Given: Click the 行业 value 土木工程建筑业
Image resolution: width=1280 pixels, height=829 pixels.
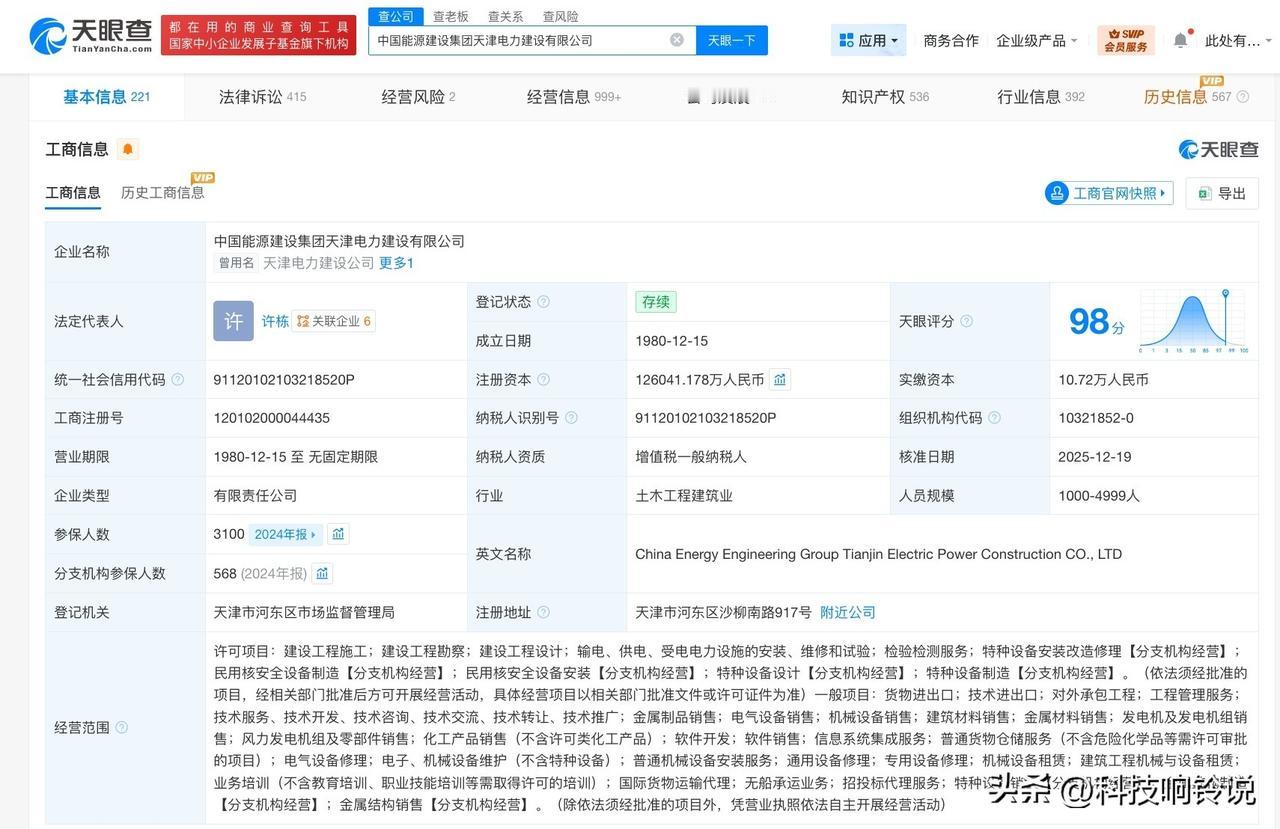Looking at the screenshot, I should click(x=684, y=496).
